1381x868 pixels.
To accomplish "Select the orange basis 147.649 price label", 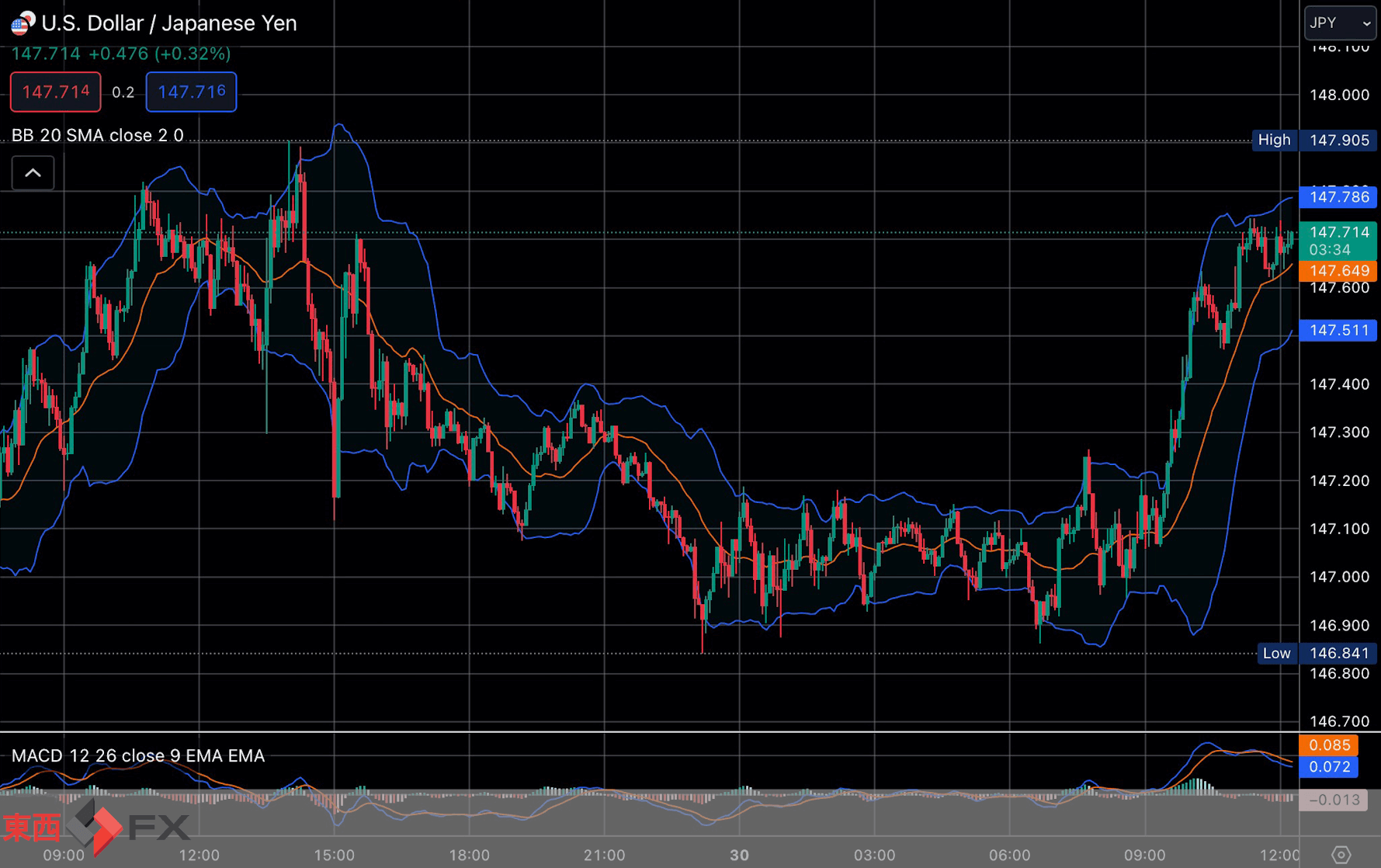I will pyautogui.click(x=1338, y=271).
